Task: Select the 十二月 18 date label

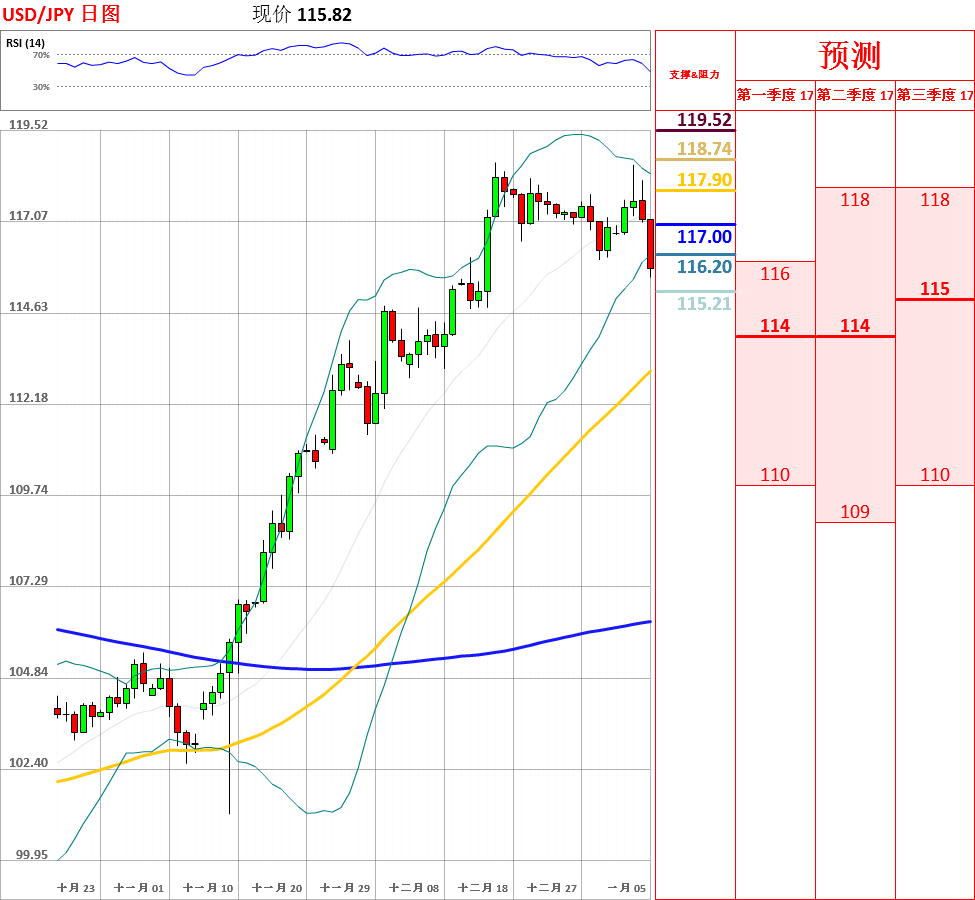Action: [x=483, y=888]
